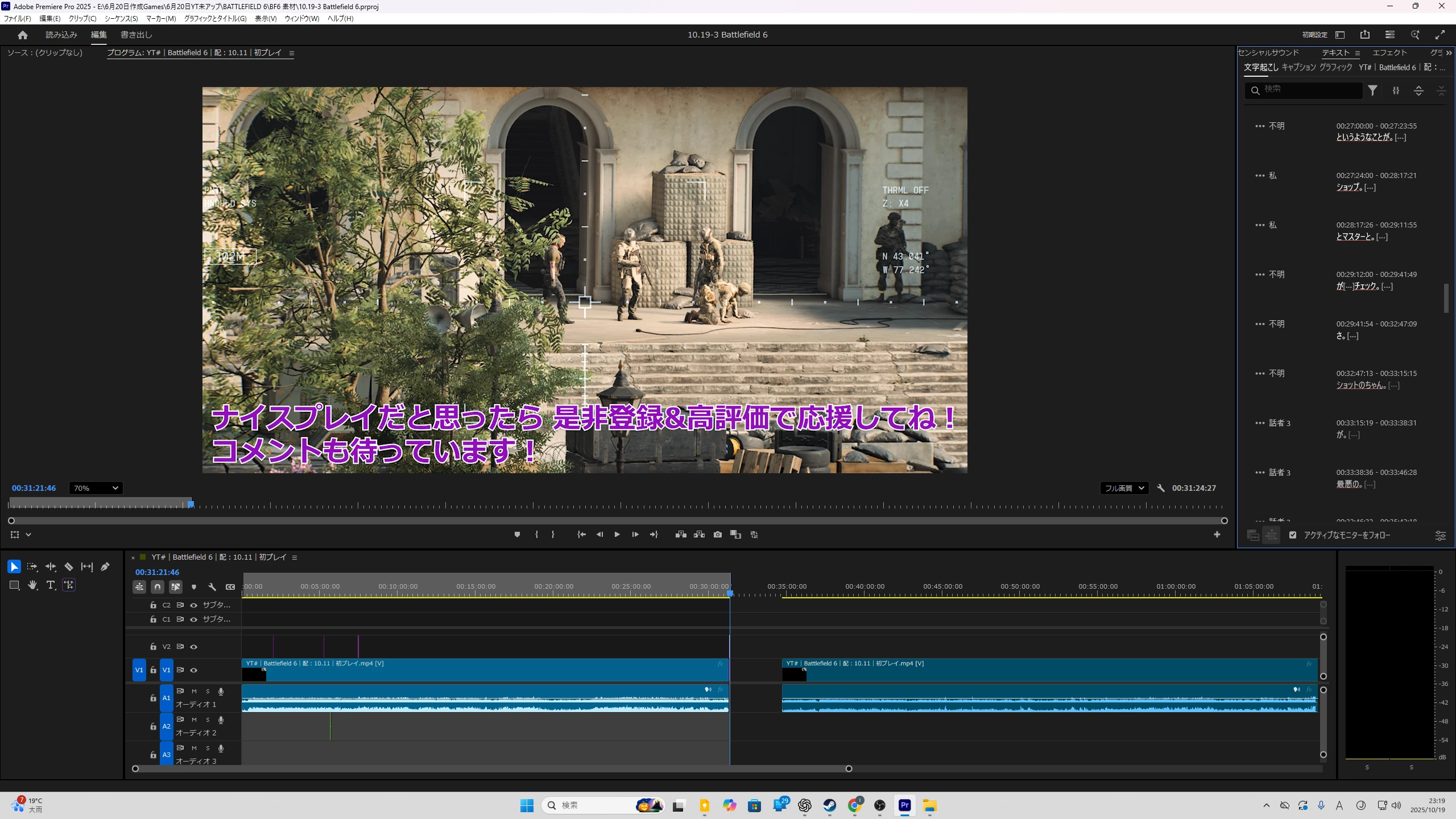Click the Export Frame camera icon
Image resolution: width=1456 pixels, height=819 pixels.
pos(718,535)
